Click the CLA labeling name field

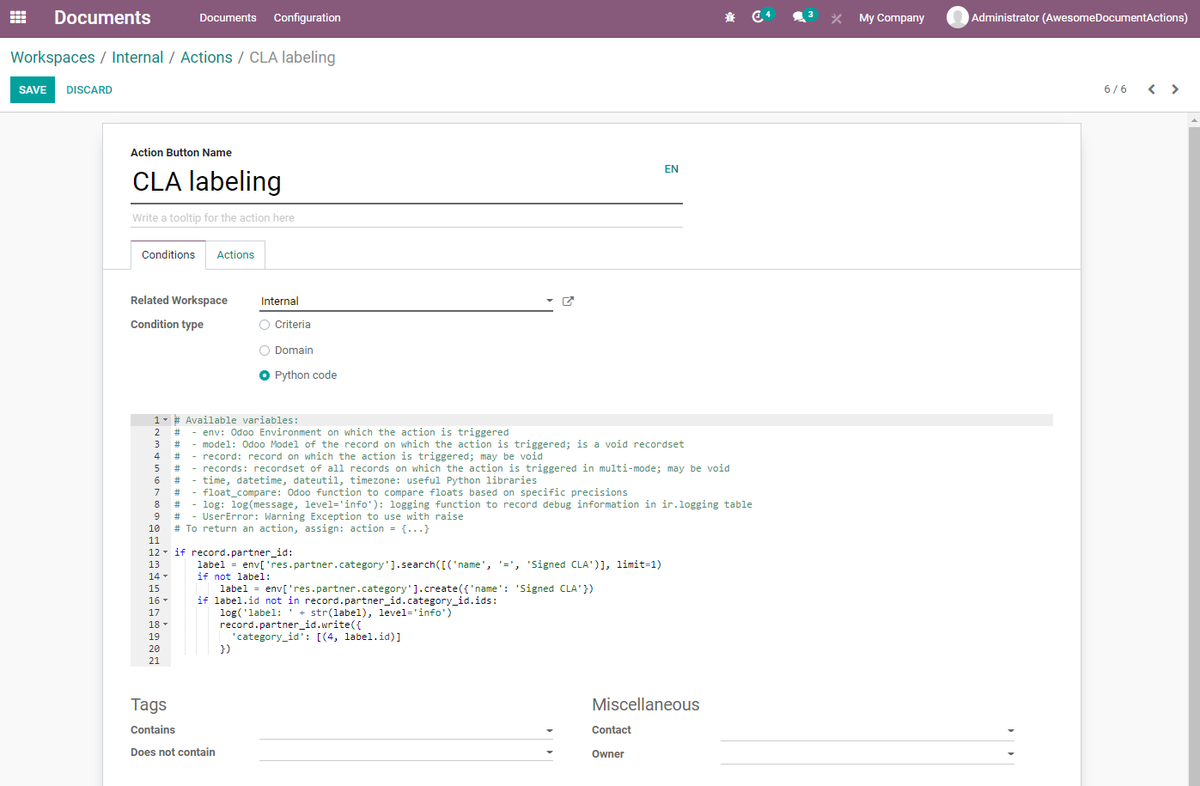pyautogui.click(x=406, y=182)
